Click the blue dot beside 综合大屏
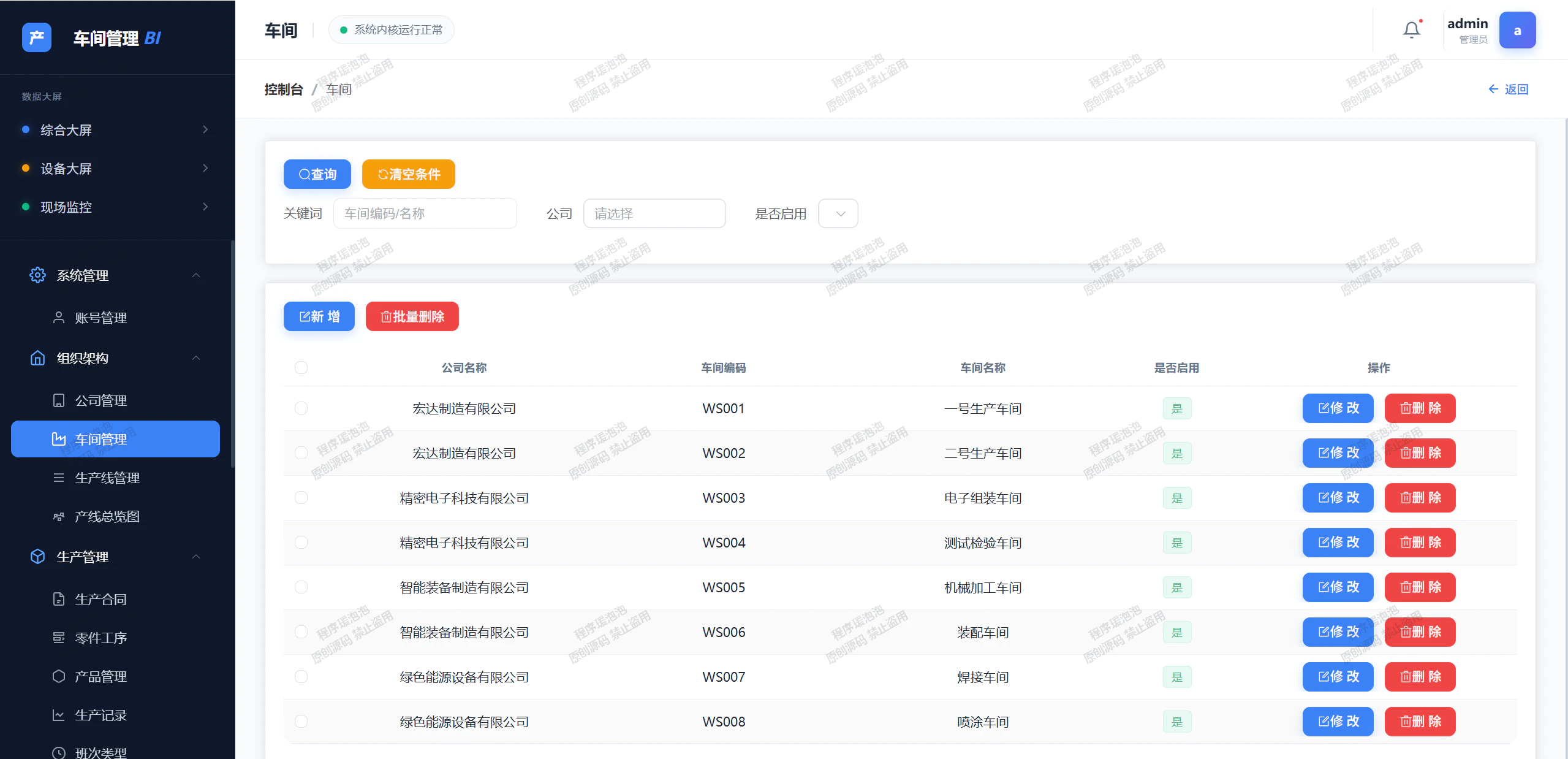Image resolution: width=1568 pixels, height=759 pixels. [26, 129]
